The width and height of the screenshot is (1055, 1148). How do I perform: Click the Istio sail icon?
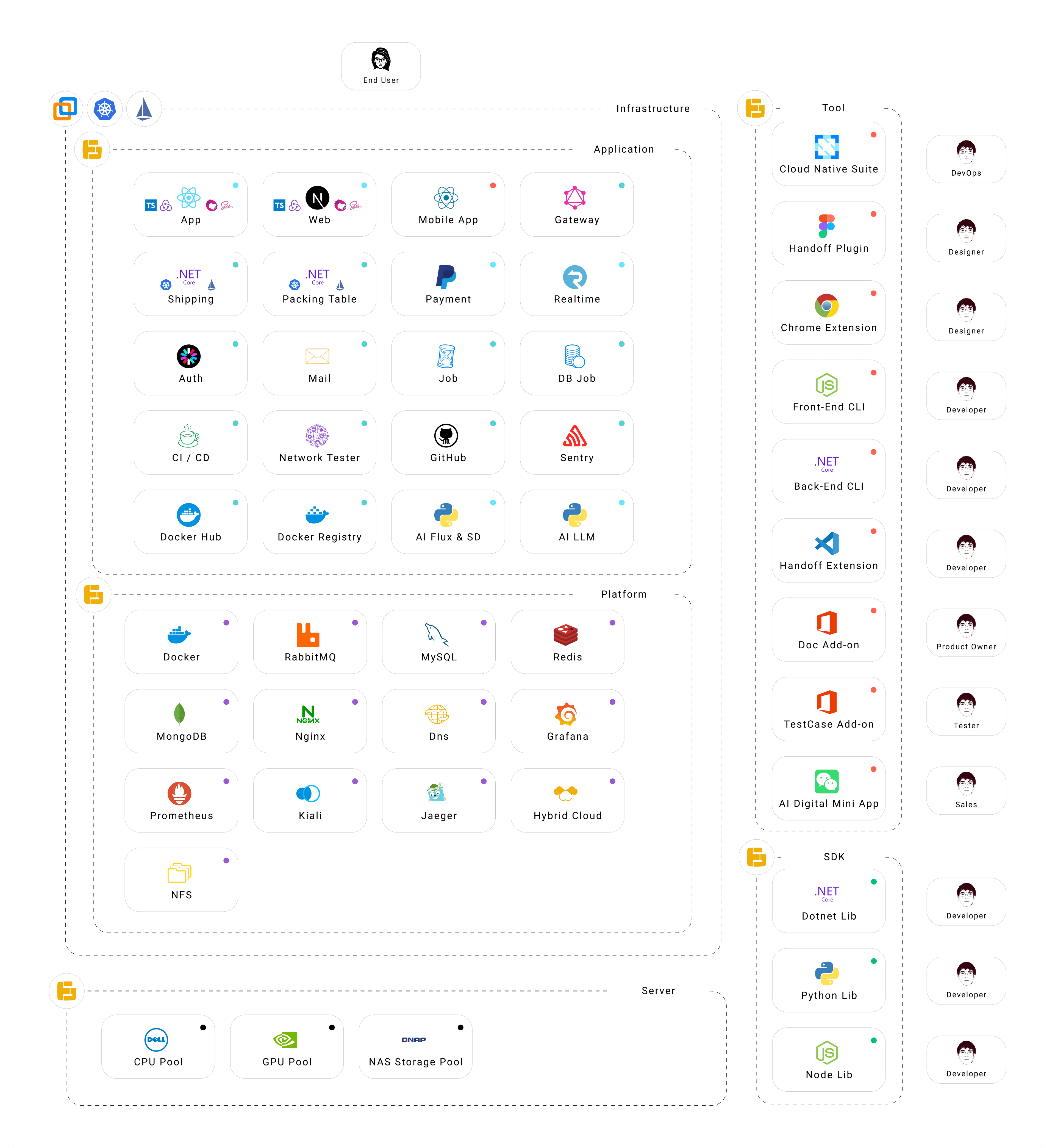[144, 109]
